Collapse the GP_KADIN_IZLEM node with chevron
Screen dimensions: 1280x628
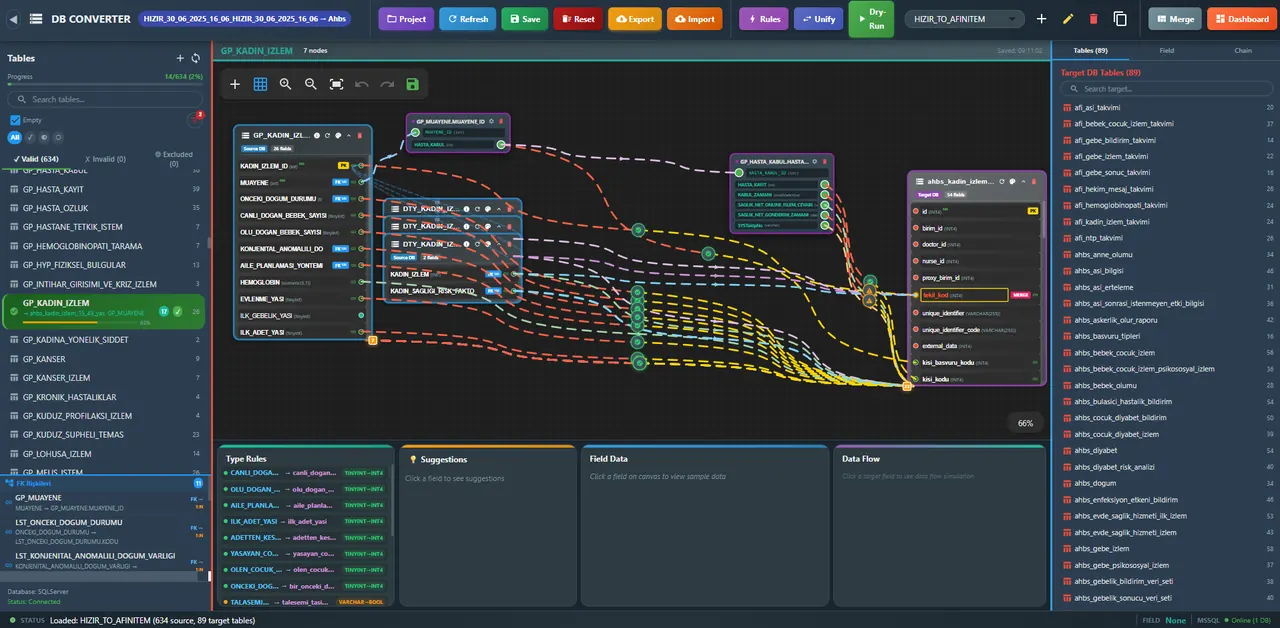[x=349, y=135]
